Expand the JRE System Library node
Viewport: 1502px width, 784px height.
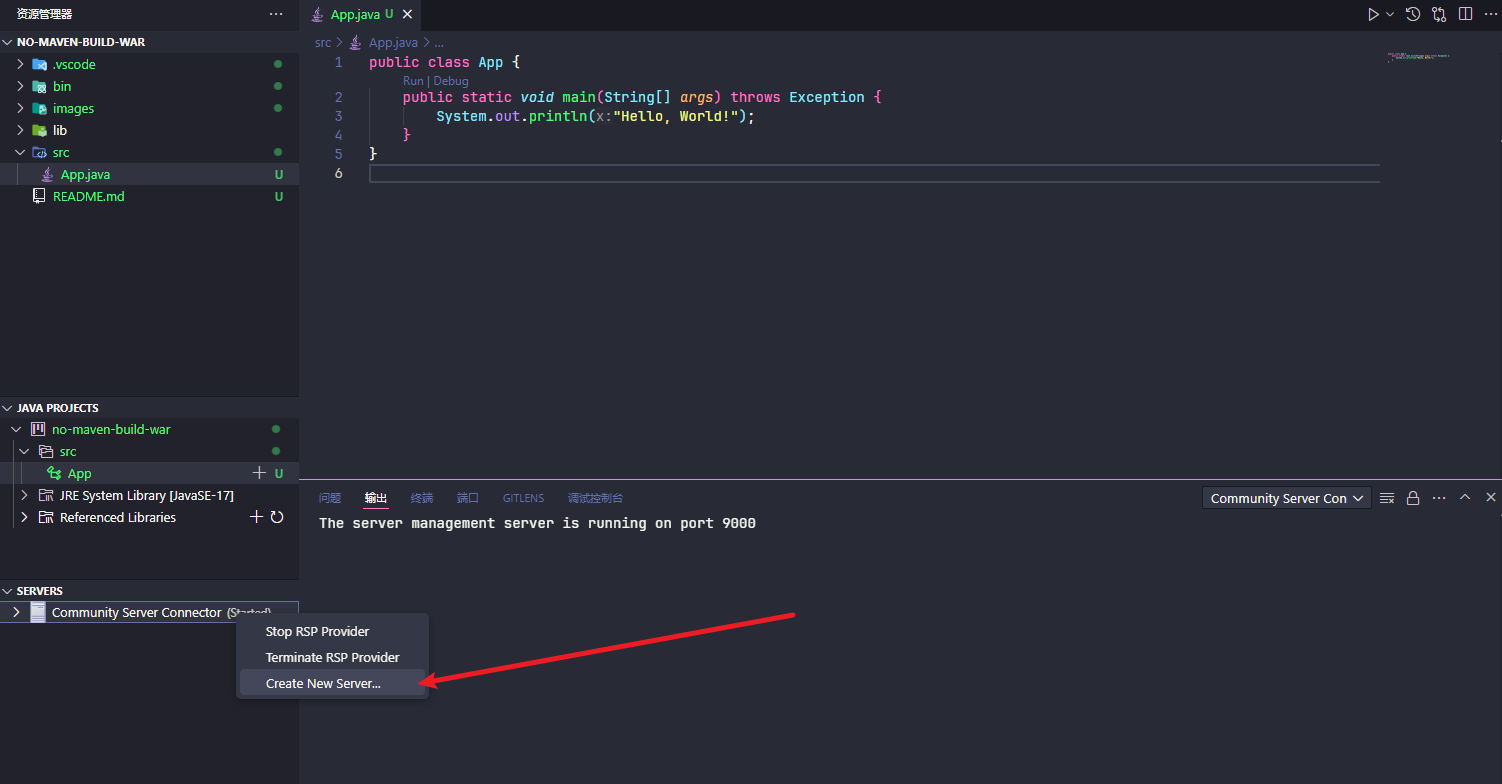pos(24,495)
